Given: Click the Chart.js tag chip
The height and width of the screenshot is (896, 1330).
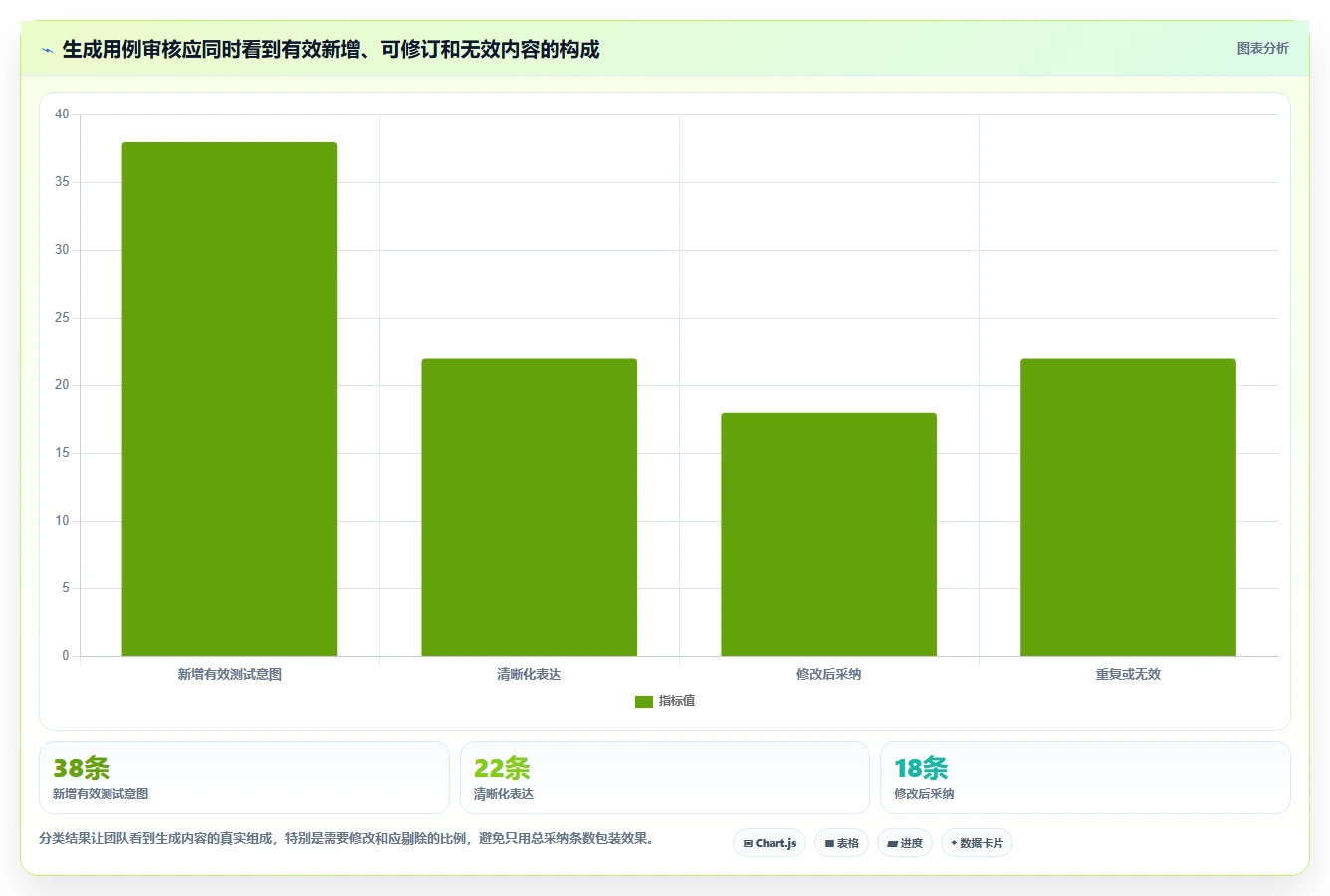Looking at the screenshot, I should coord(770,843).
